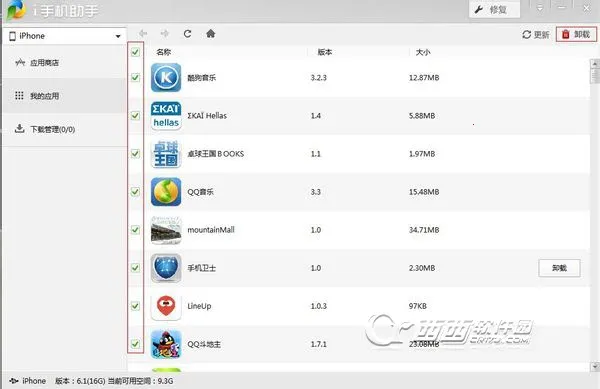
Task: Click the 酷狗音乐 app icon
Action: [x=166, y=77]
